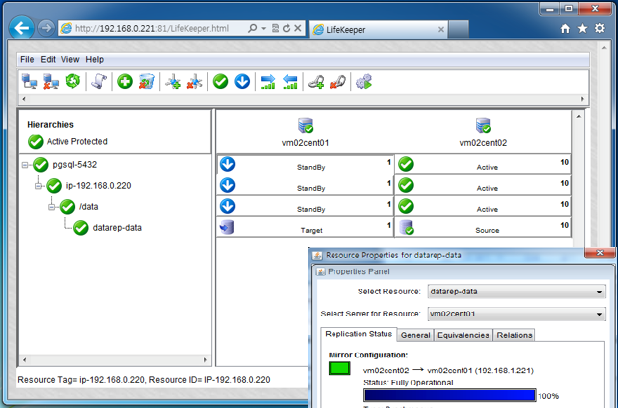Click the Active Protected legend entry
Image resolution: width=618 pixels, height=408 pixels.
pos(68,142)
